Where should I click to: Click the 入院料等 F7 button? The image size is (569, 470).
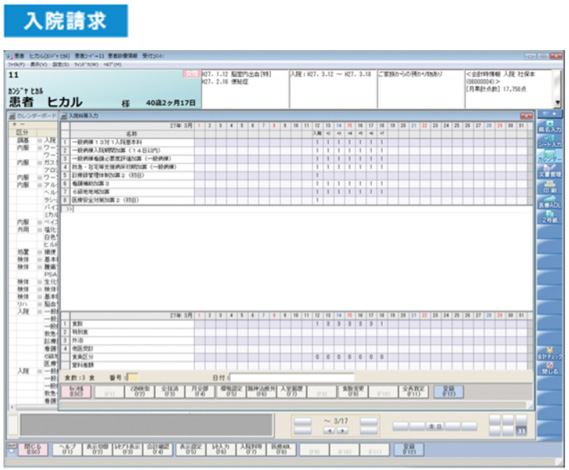[x=251, y=449]
